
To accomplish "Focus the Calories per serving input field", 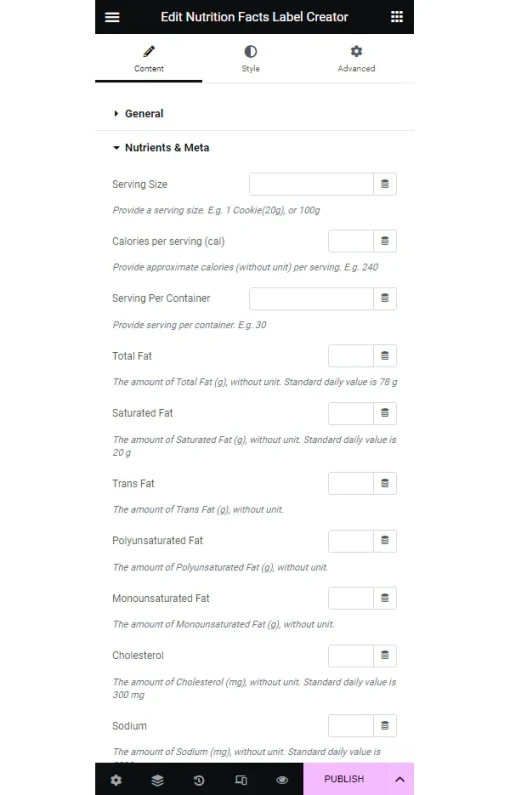I will [351, 241].
